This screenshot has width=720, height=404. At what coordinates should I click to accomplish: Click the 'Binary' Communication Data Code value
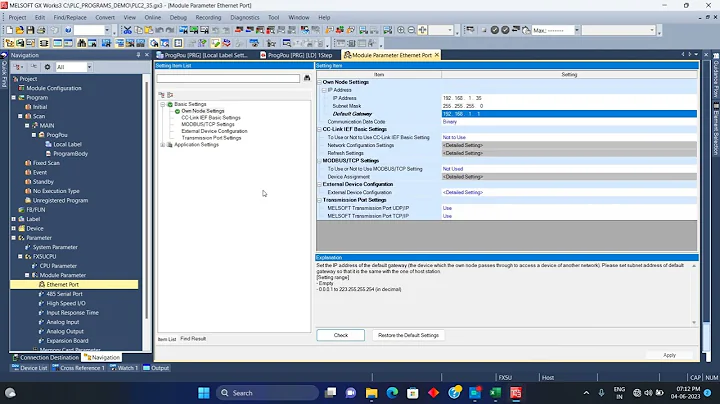click(450, 122)
